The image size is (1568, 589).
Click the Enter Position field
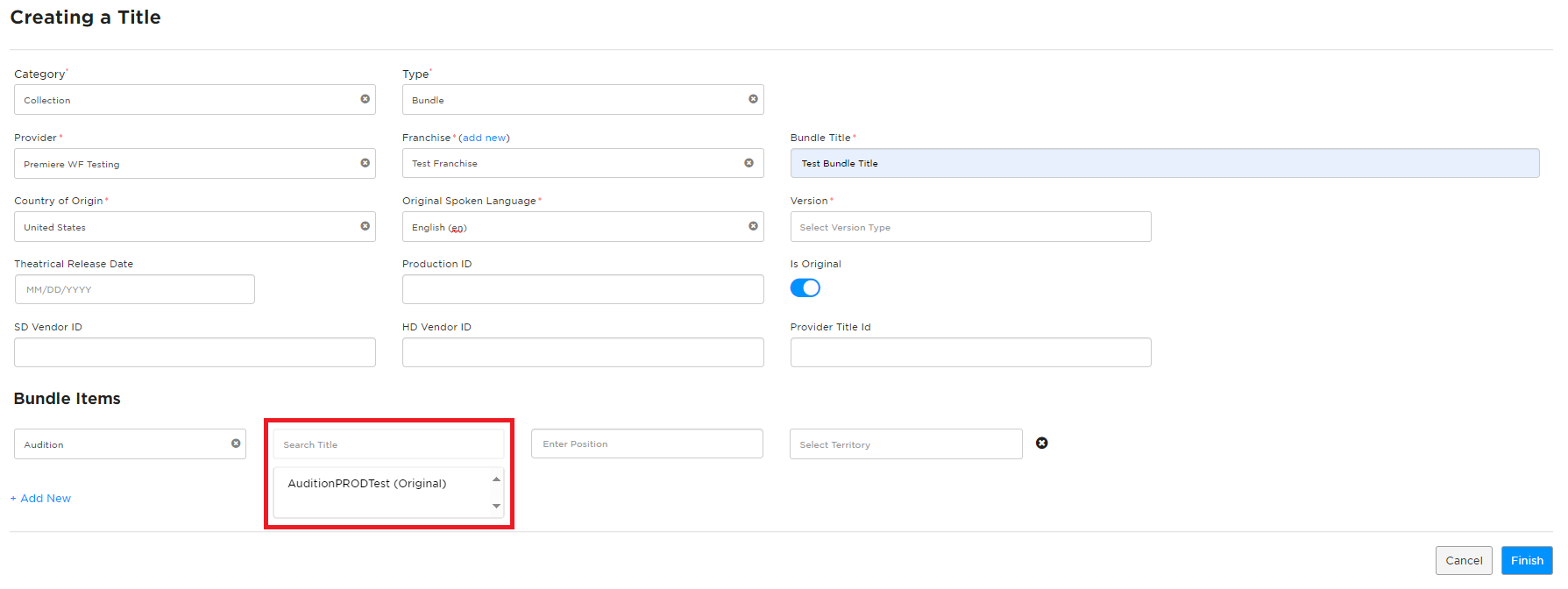[x=647, y=444]
